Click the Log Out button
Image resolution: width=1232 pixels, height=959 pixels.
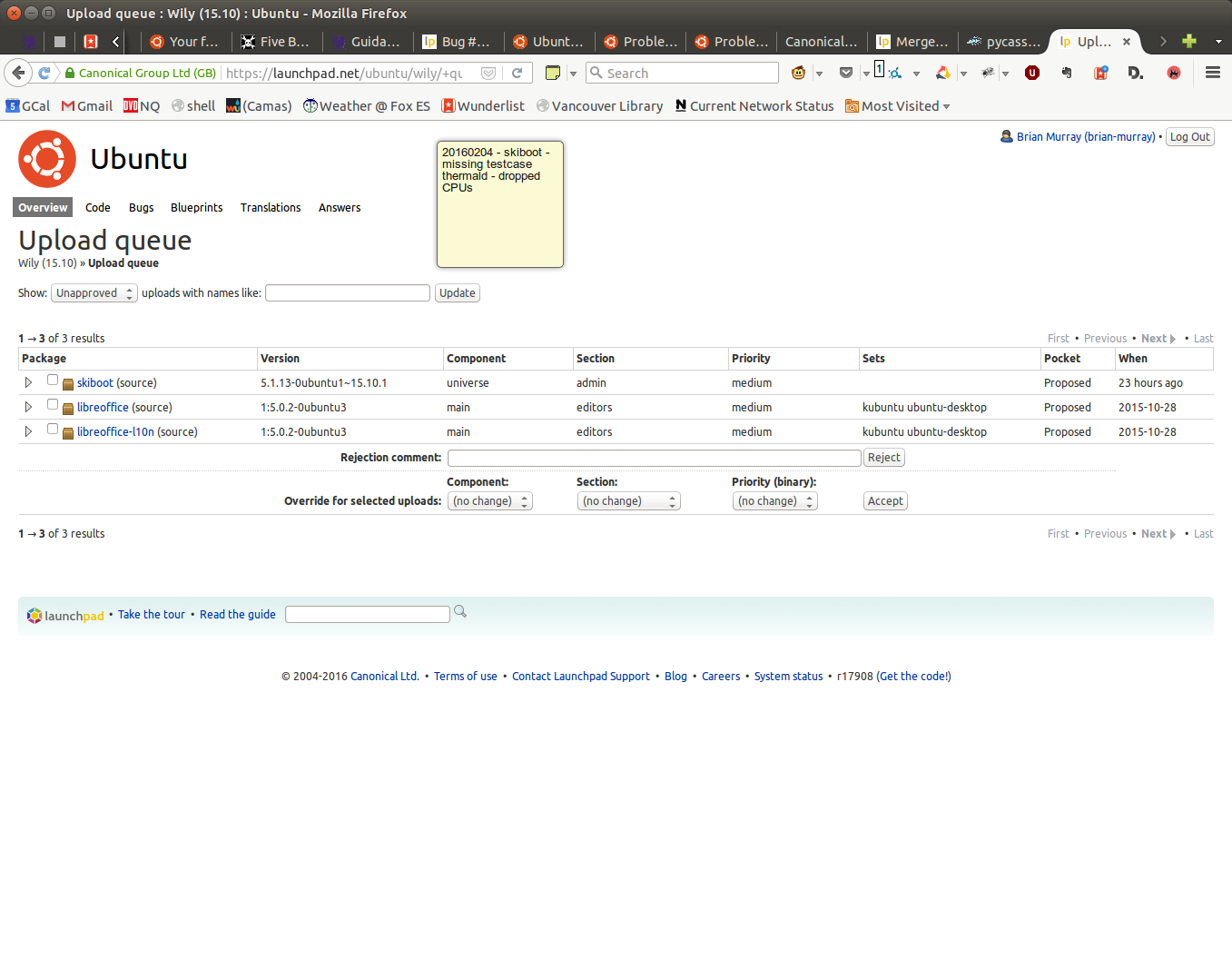point(1189,137)
